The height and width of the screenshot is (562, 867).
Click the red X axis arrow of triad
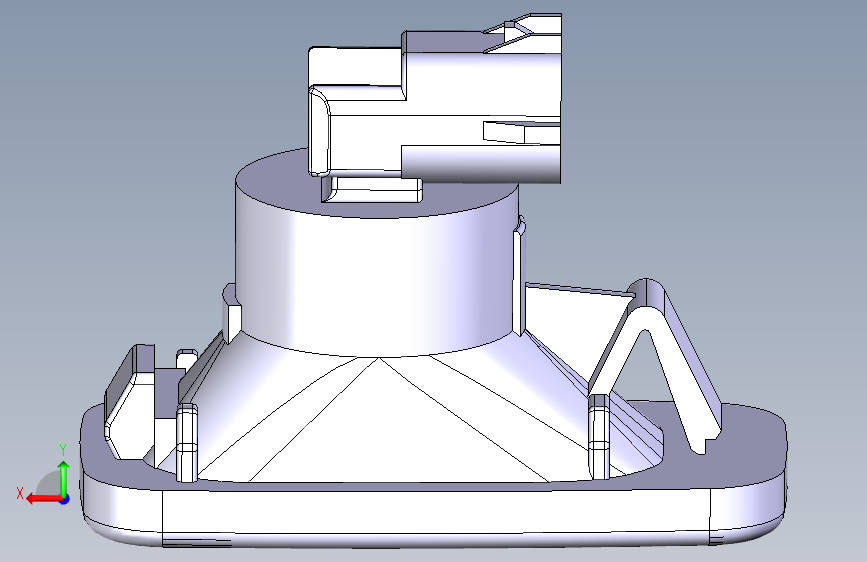point(43,499)
